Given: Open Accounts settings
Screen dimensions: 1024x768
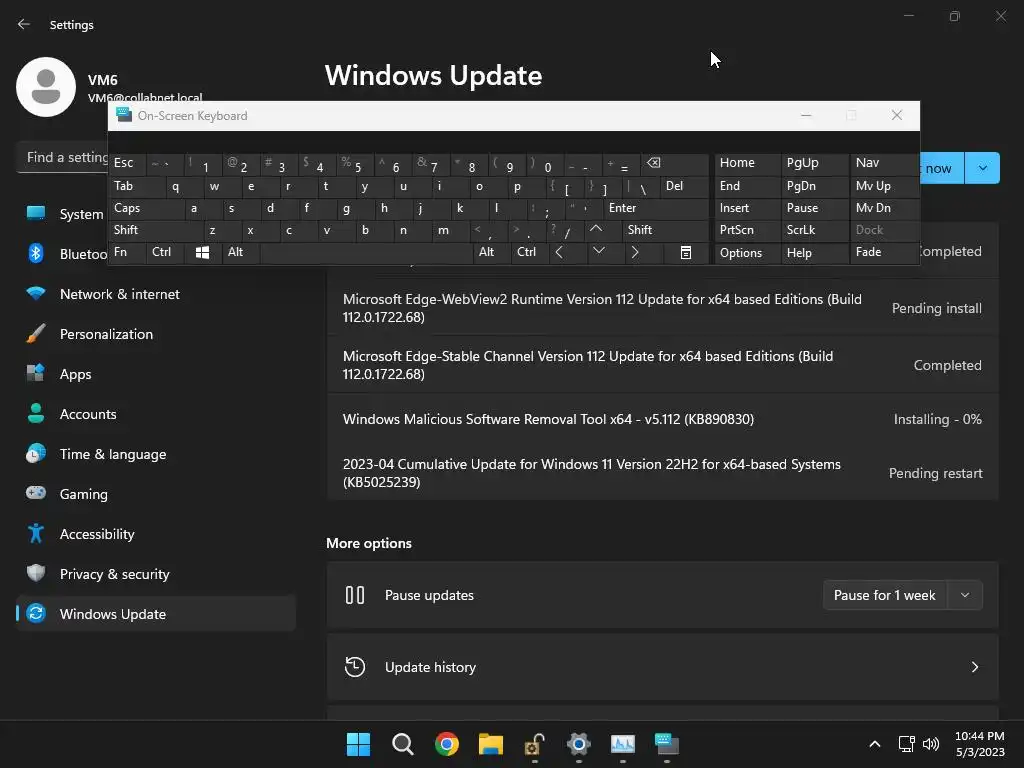Looking at the screenshot, I should [x=155, y=414].
